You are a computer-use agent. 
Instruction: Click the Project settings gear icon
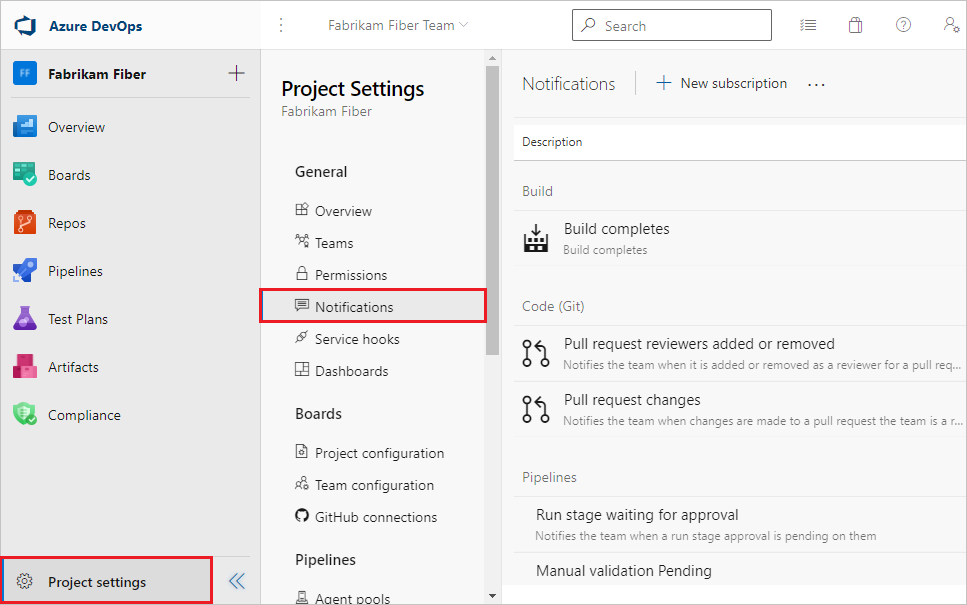(25, 580)
